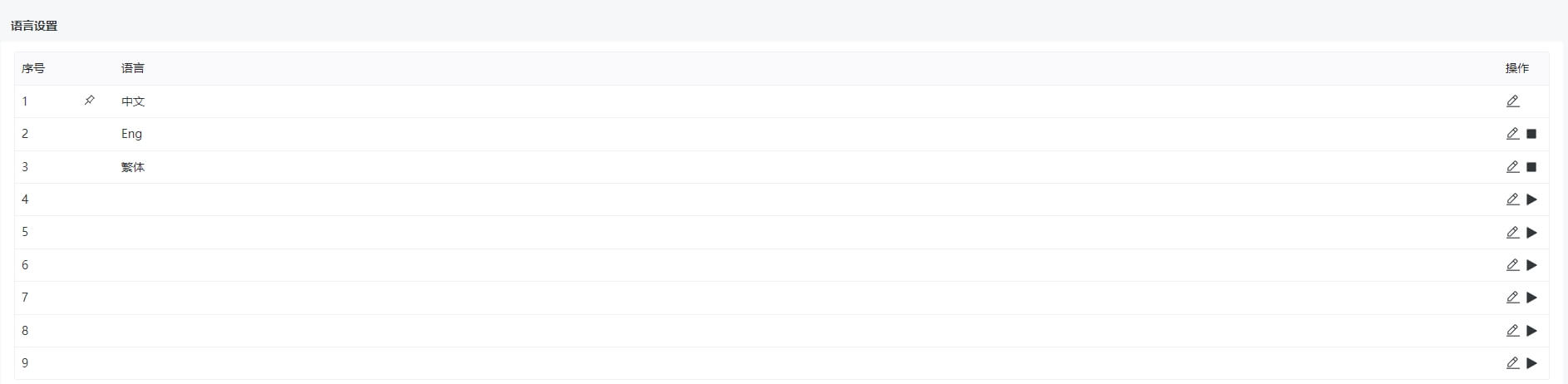Start language slot 6 via play icon
This screenshot has width=1568, height=384.
[x=1531, y=265]
